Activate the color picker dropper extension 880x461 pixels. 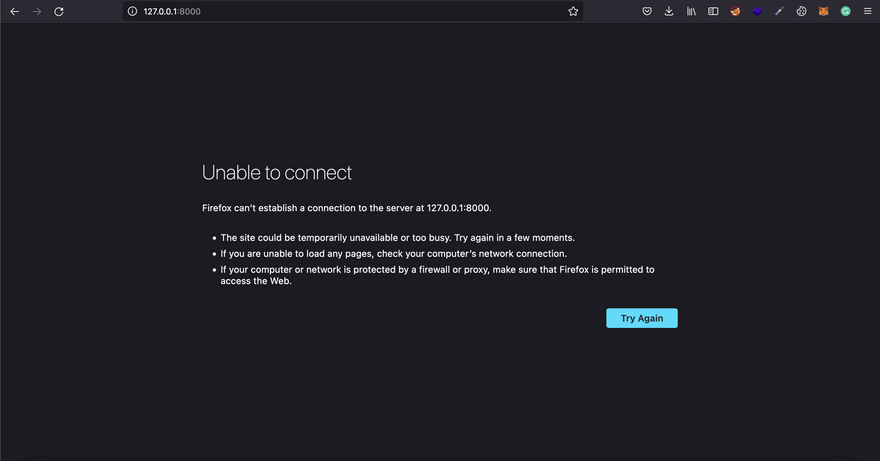tap(779, 11)
